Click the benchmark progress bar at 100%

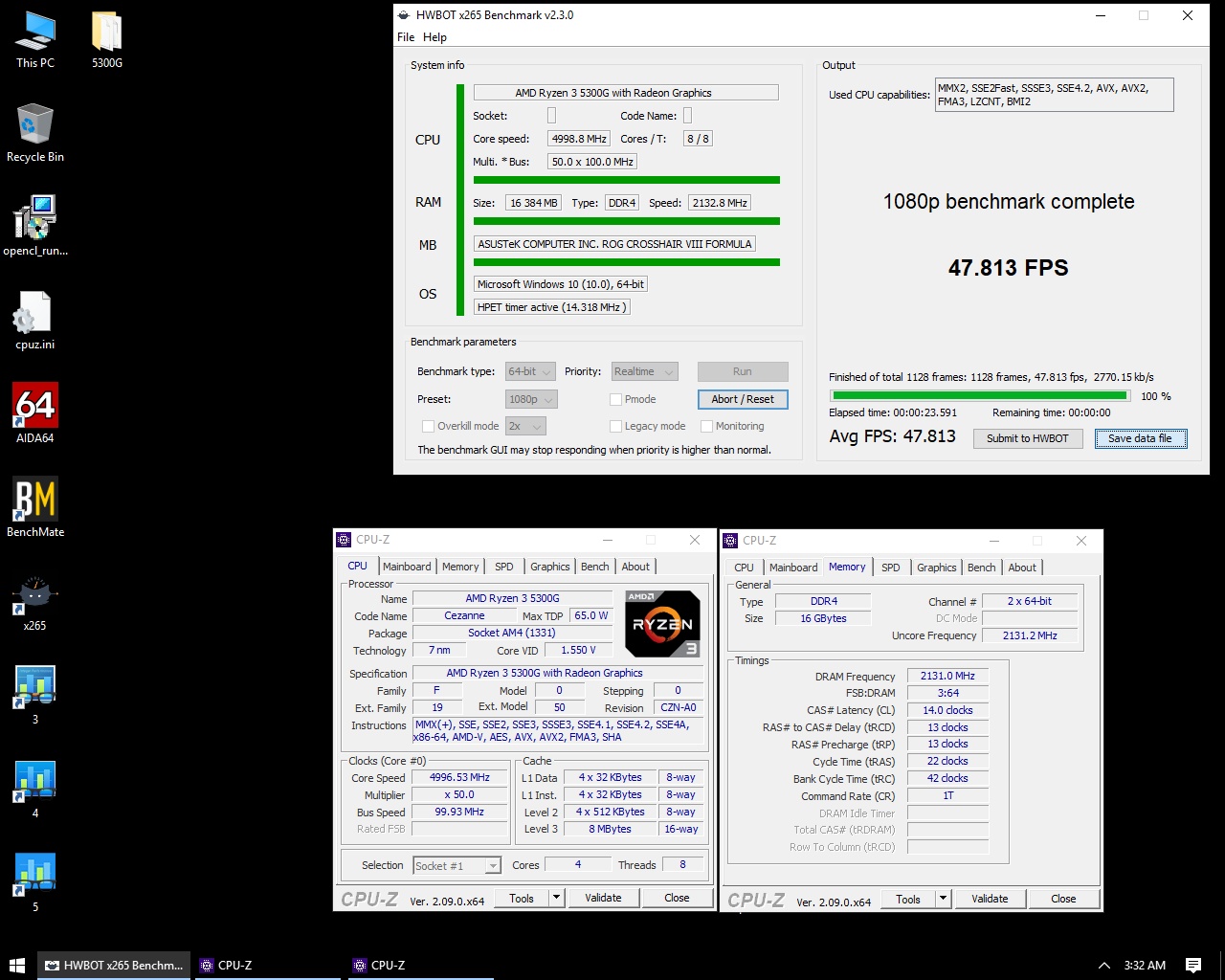coord(980,395)
